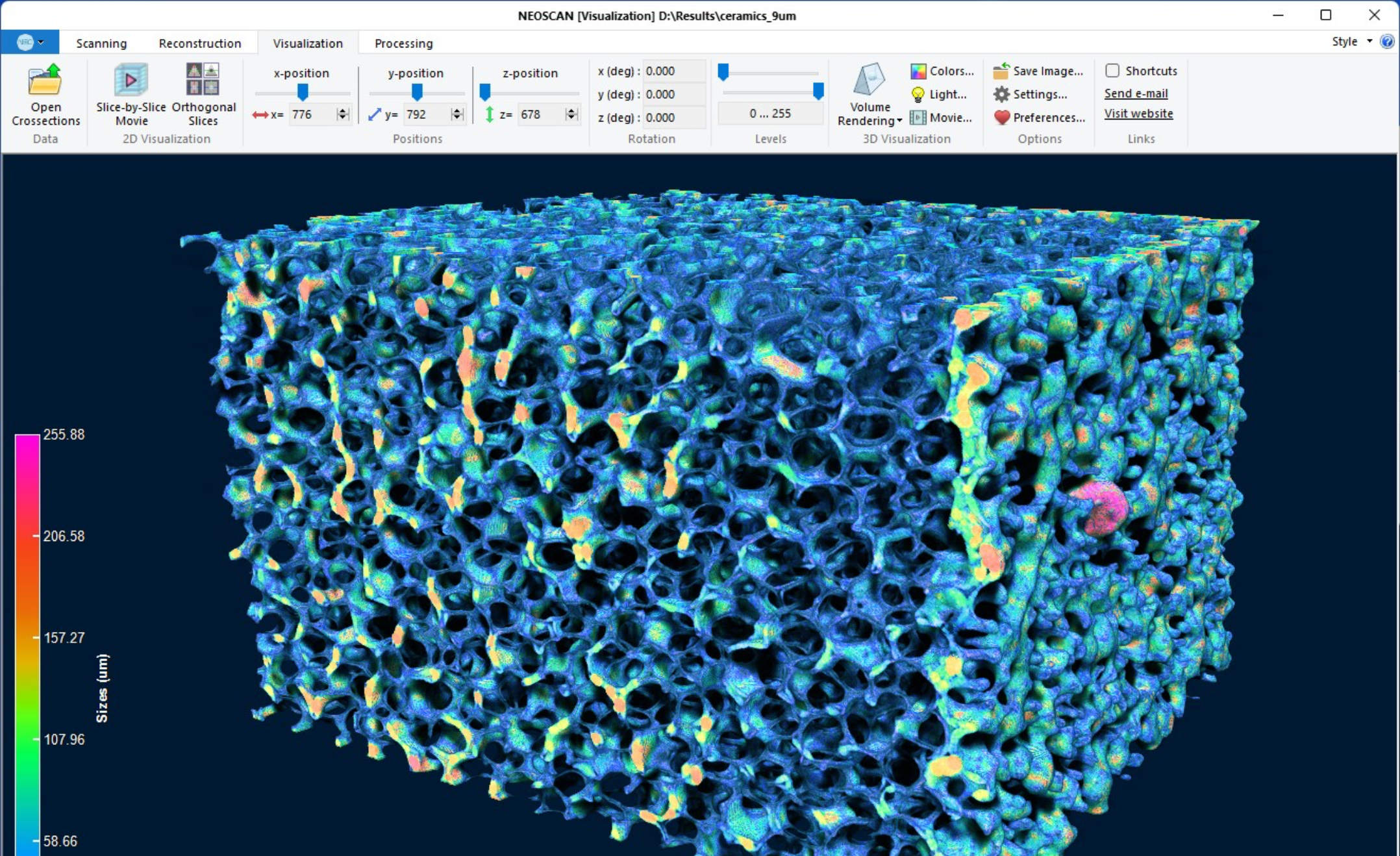Start the Slice-by-Slice Movie
This screenshot has height=856, width=1400.
[x=131, y=81]
